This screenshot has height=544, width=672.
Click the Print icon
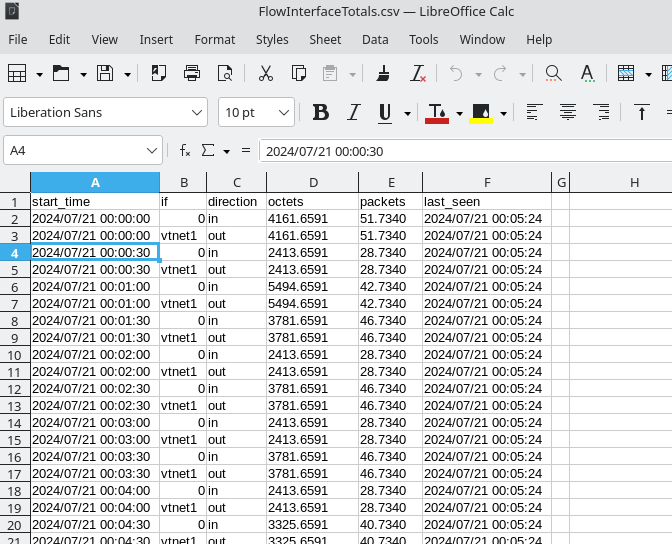tap(192, 74)
